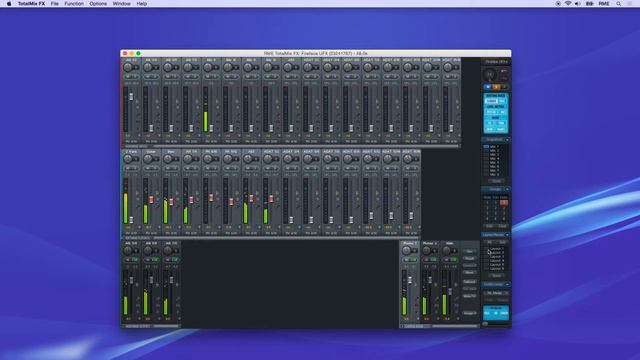Select snapshot Mix 1
640x360 pixels.
(x=494, y=147)
